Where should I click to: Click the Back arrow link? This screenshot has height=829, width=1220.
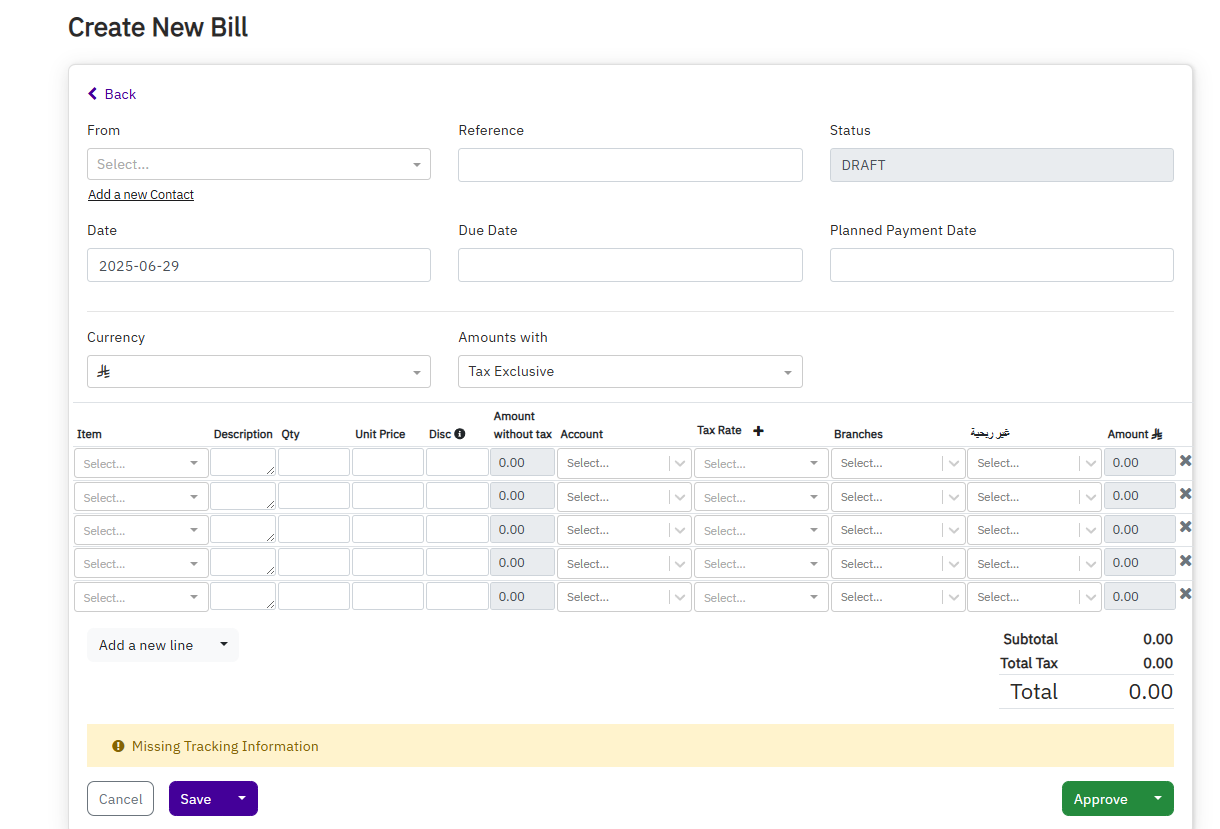click(111, 94)
